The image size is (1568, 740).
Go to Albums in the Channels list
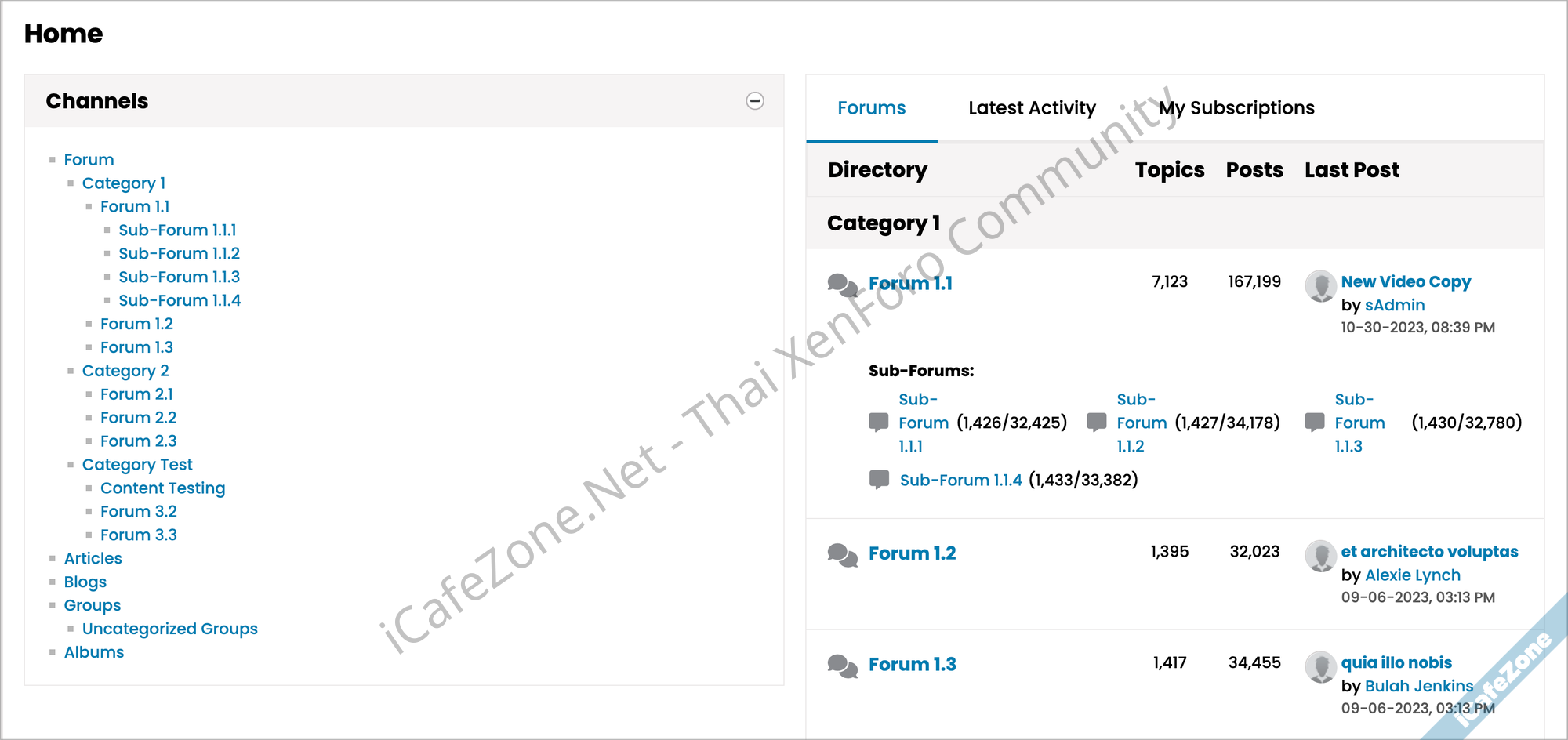94,652
